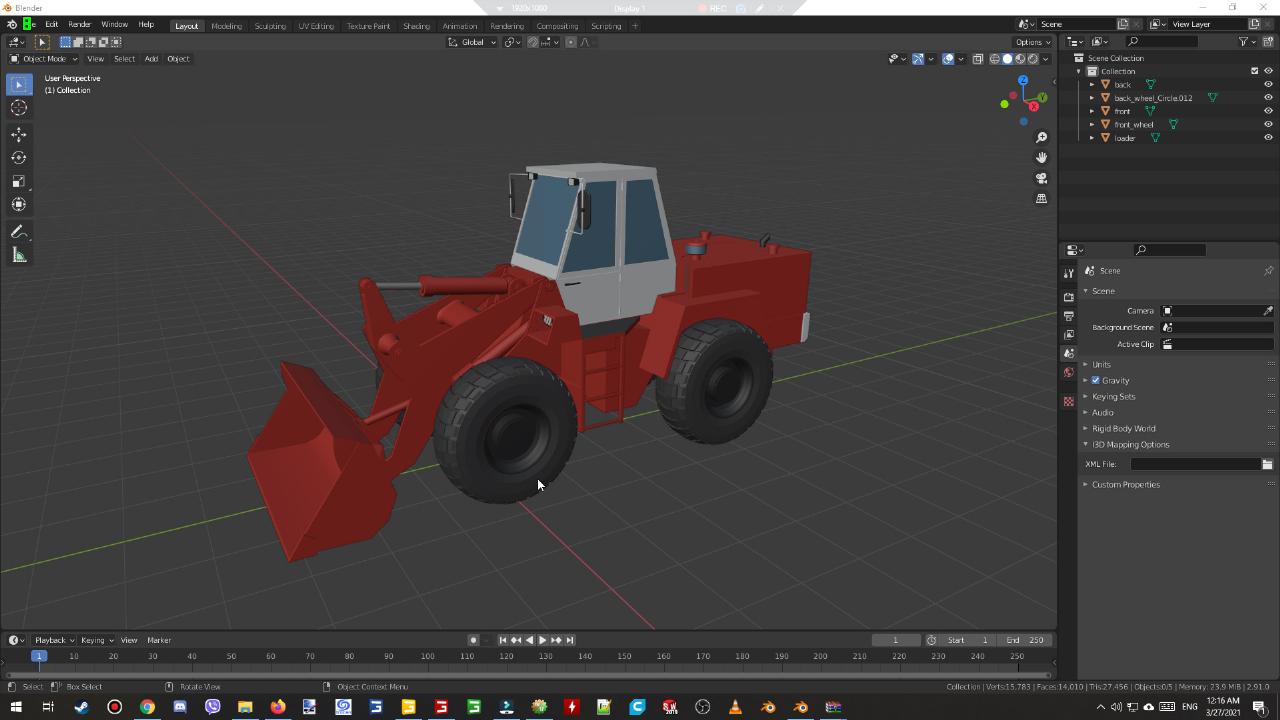The width and height of the screenshot is (1280, 720).
Task: Switch perspective/orthographic with the grid icon
Action: pos(1041,198)
